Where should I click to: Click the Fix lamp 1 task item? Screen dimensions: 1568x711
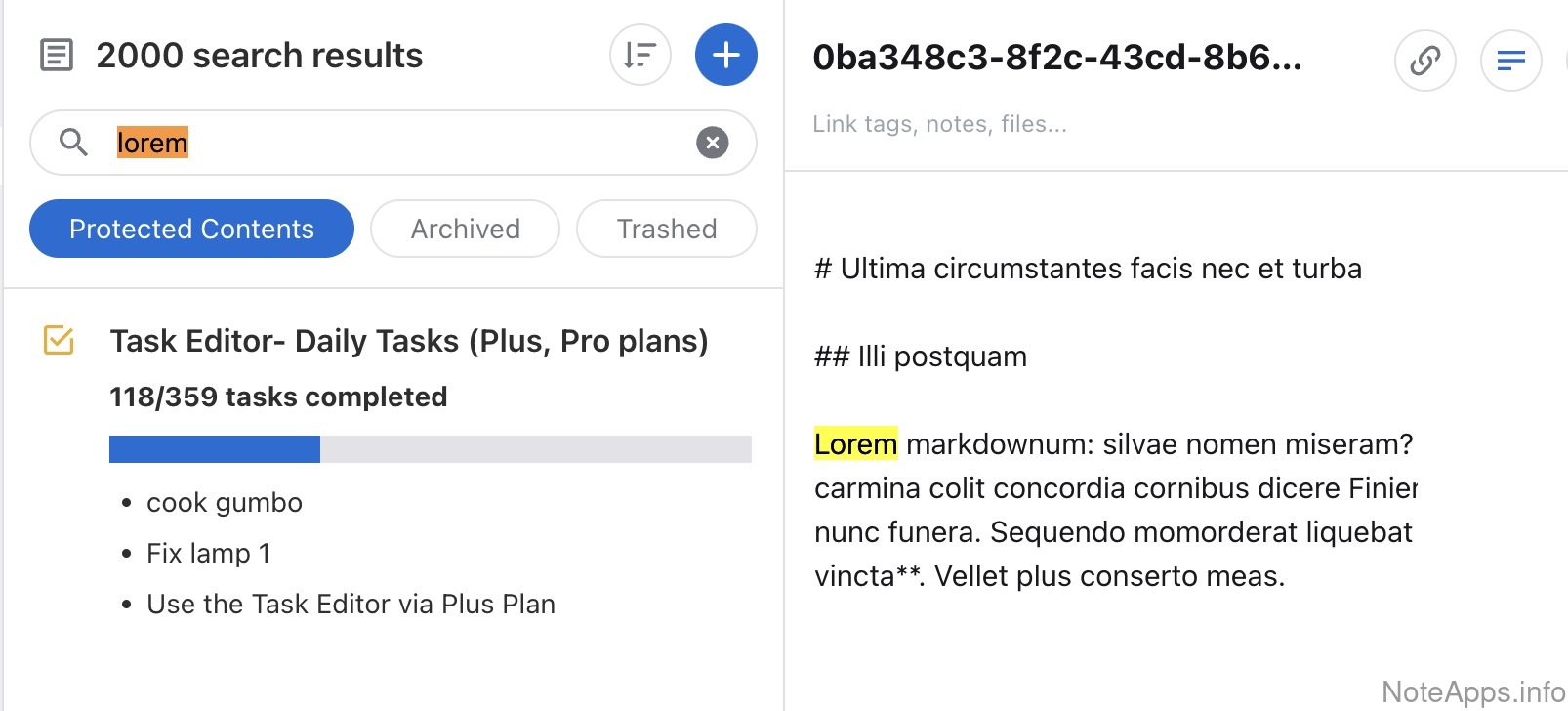coord(208,554)
